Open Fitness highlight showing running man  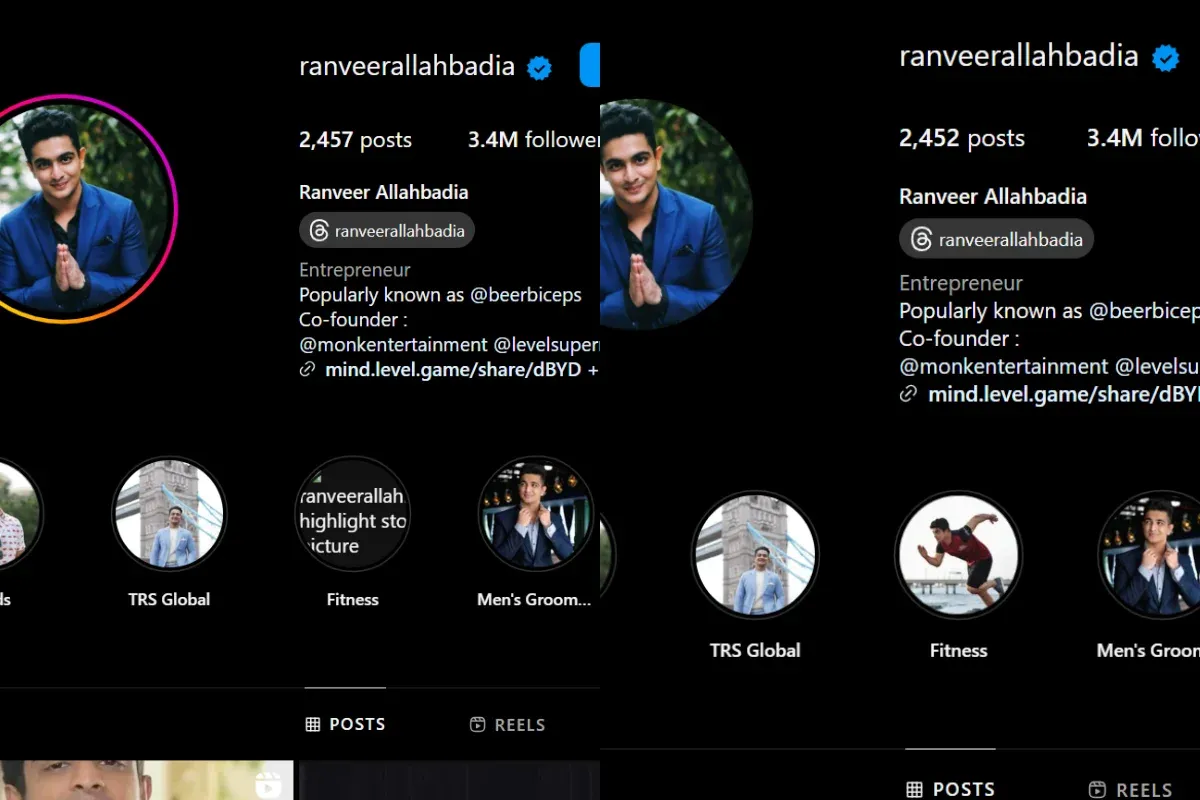(x=958, y=554)
